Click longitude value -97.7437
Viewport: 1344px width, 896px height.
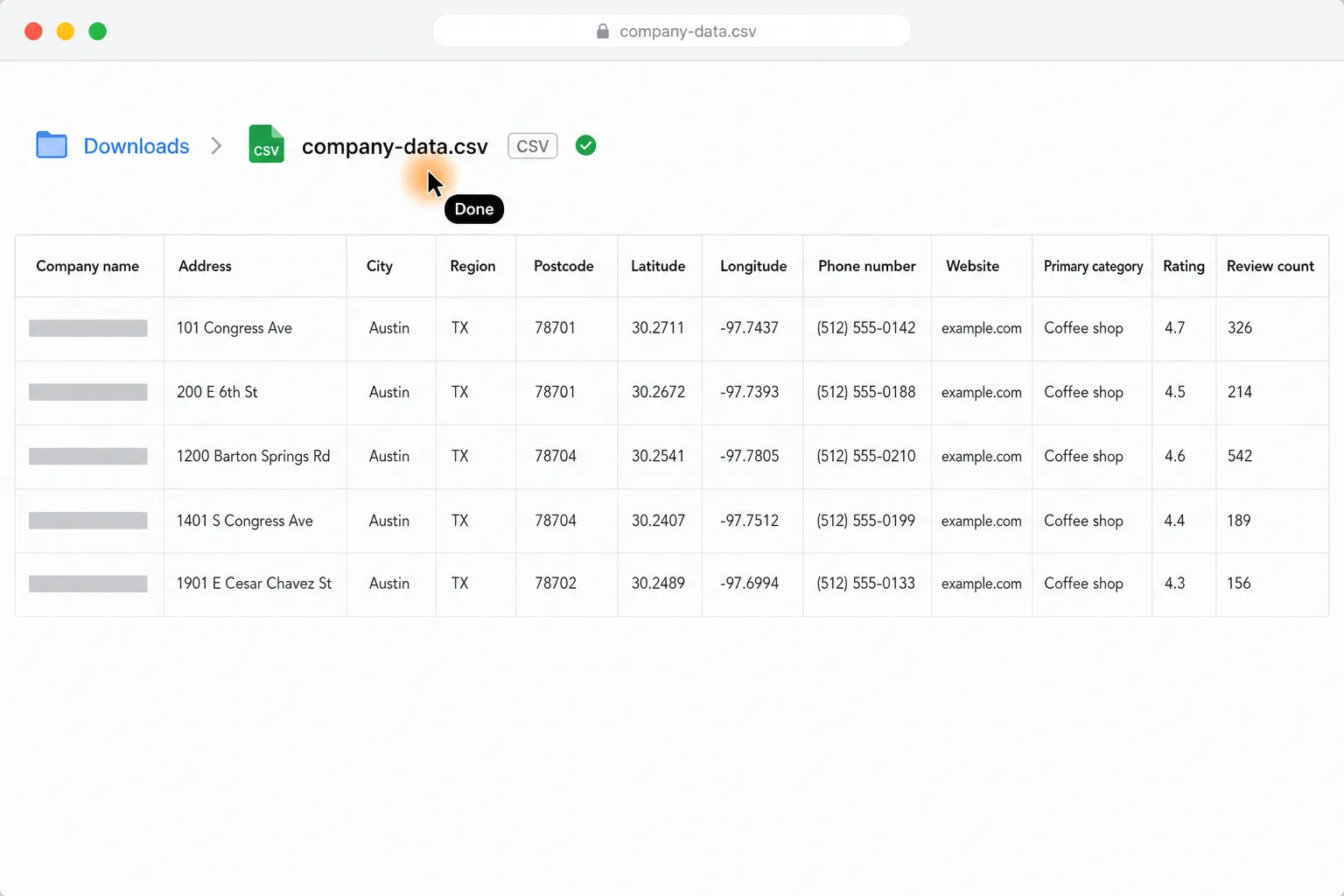click(749, 328)
